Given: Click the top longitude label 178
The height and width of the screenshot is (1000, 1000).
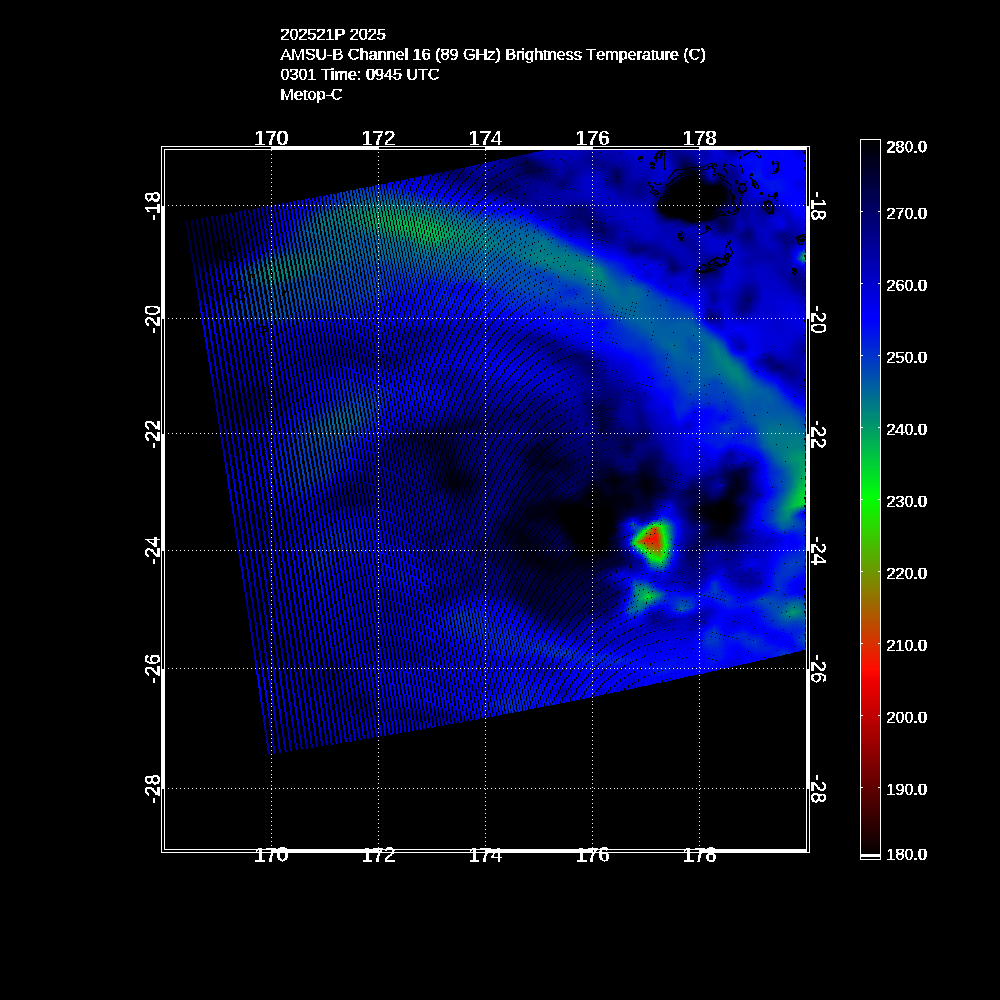Looking at the screenshot, I should pos(700,138).
